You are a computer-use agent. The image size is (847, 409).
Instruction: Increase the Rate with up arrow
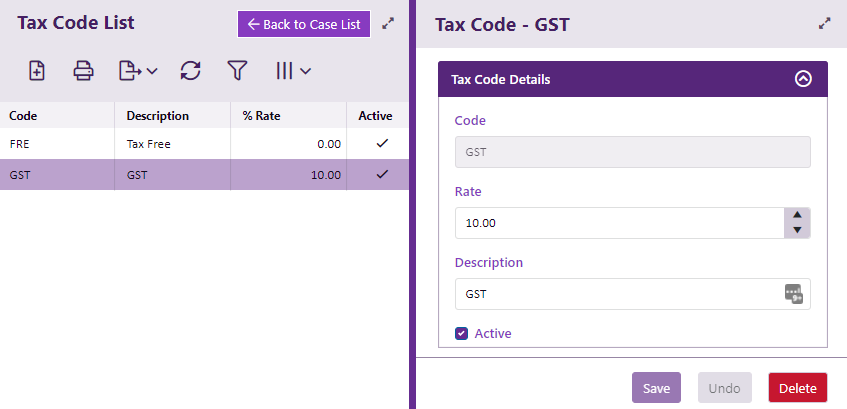[x=797, y=215]
